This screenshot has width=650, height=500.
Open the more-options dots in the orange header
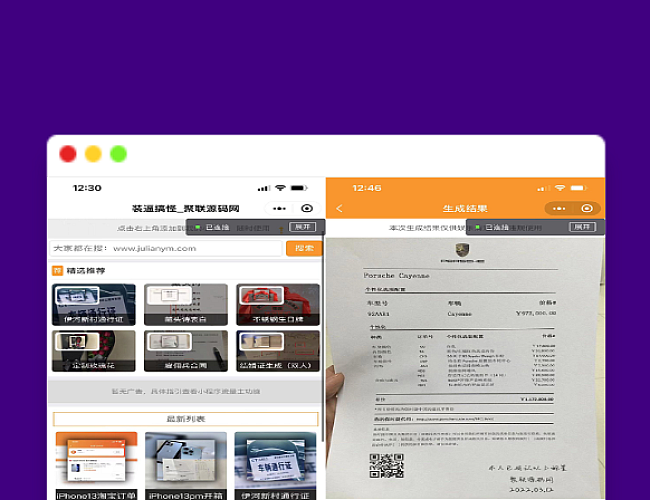559,209
